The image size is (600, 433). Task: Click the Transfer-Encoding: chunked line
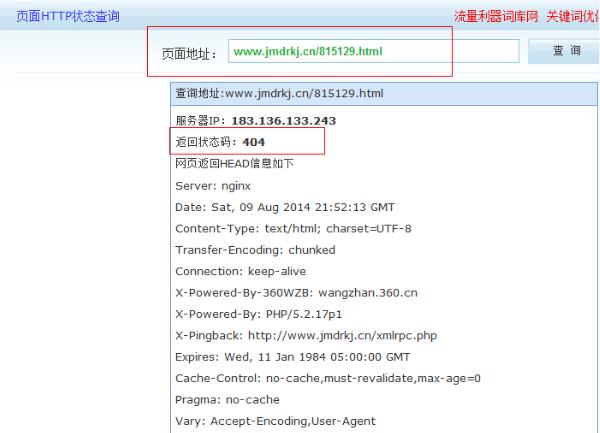[255, 250]
